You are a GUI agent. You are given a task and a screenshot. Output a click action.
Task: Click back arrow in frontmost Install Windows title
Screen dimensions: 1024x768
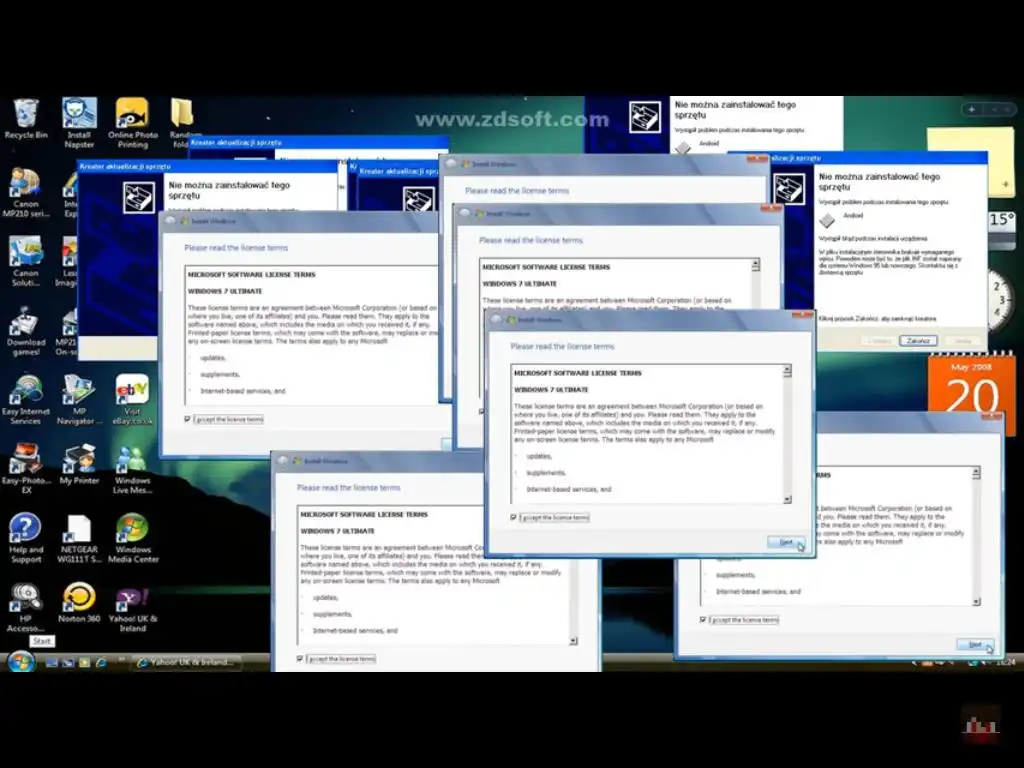coord(496,319)
